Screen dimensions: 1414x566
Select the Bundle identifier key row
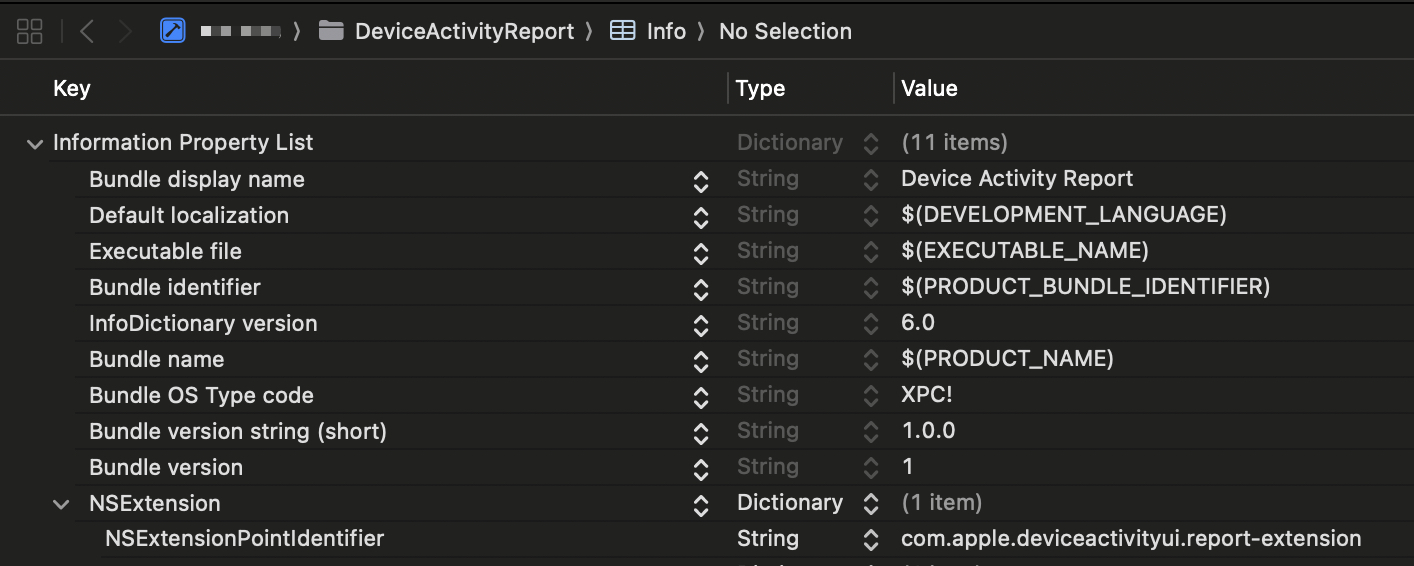click(x=174, y=287)
